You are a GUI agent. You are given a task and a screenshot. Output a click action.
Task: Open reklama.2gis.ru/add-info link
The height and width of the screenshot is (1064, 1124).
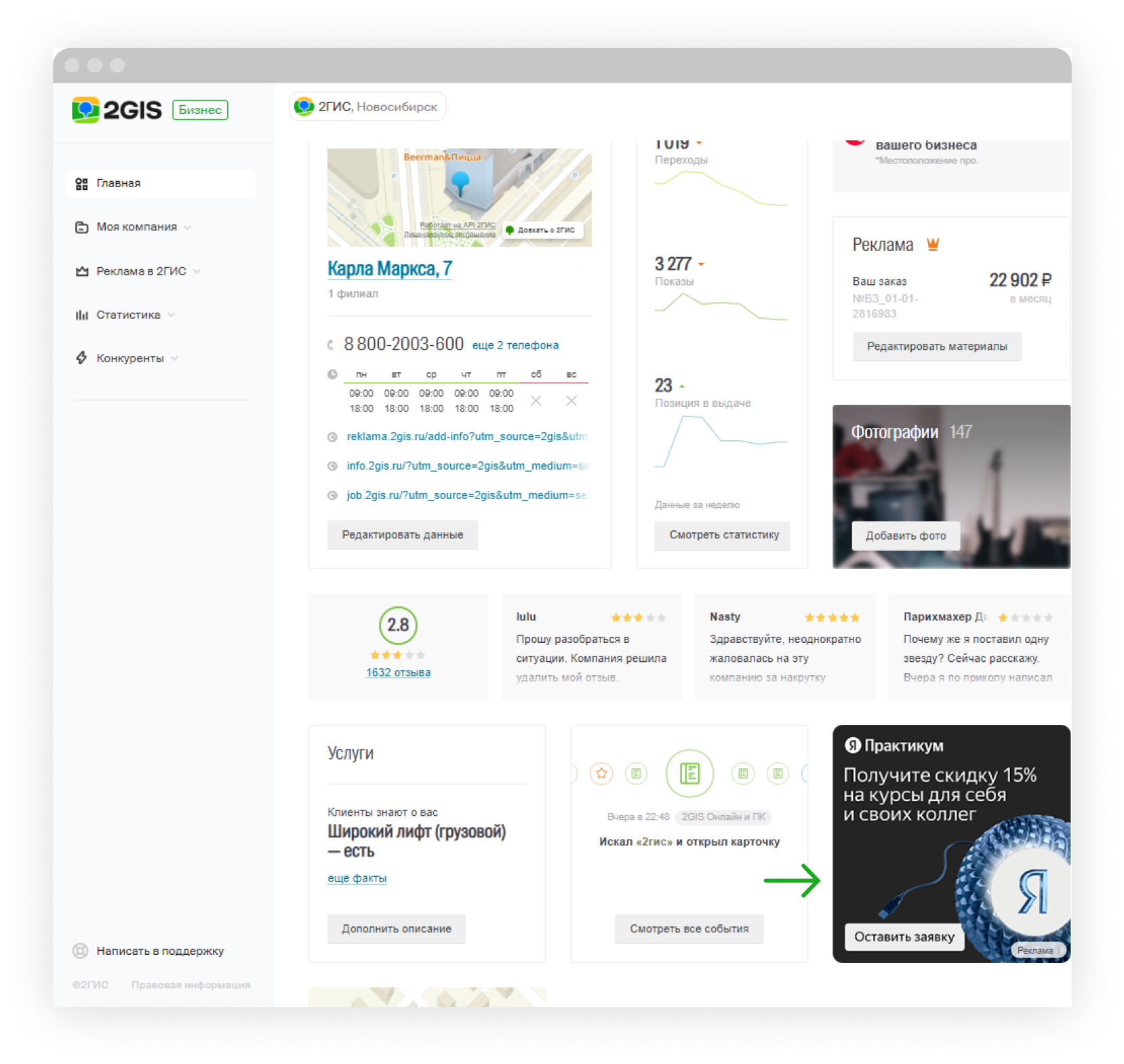[x=467, y=437]
